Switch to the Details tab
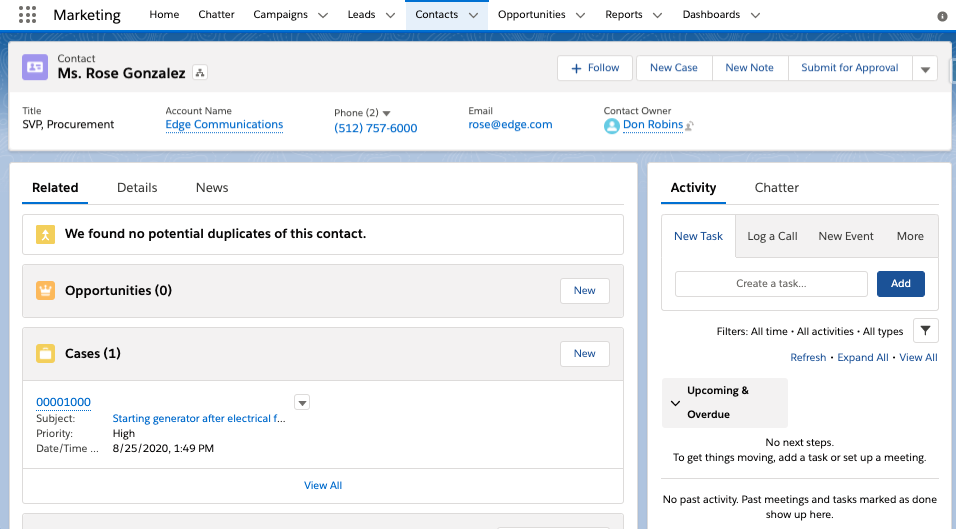Image resolution: width=956 pixels, height=529 pixels. 137,188
